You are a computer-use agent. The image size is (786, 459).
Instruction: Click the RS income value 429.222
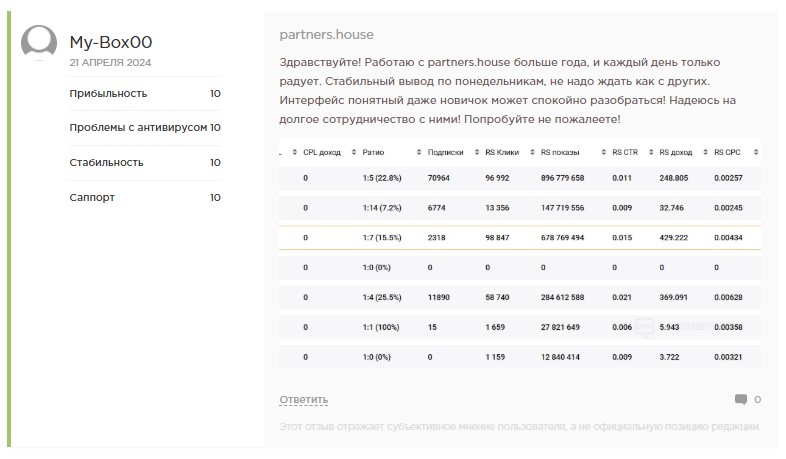tap(674, 238)
